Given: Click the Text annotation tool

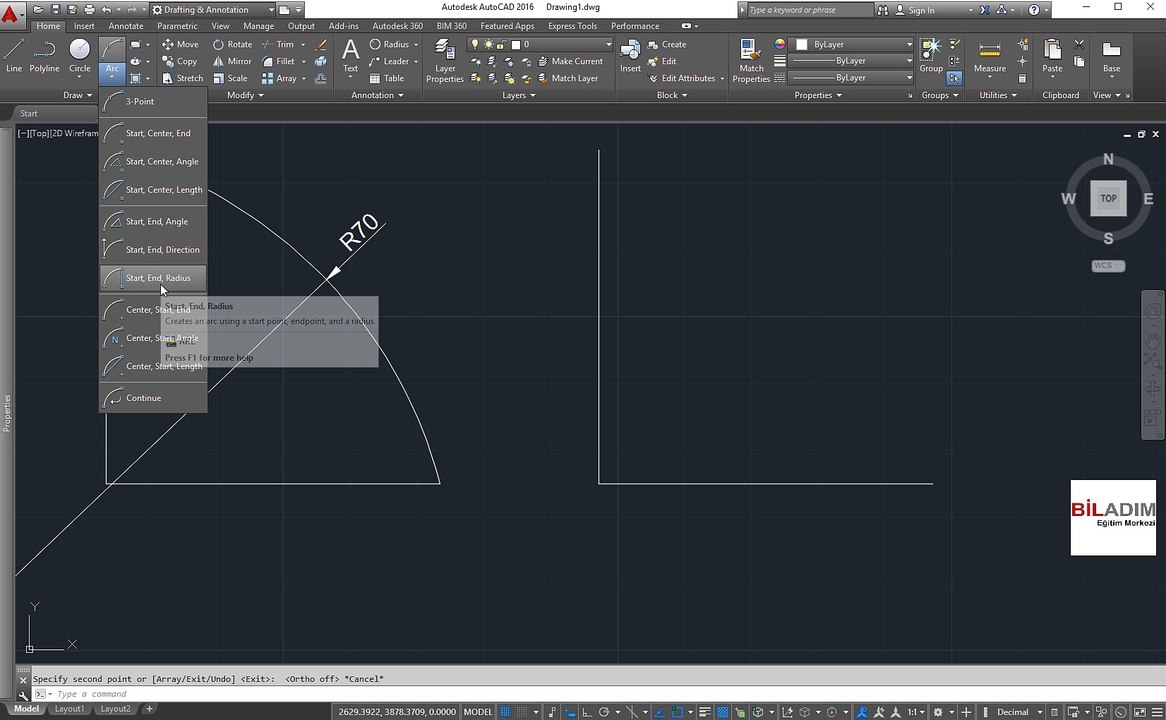Looking at the screenshot, I should [350, 57].
